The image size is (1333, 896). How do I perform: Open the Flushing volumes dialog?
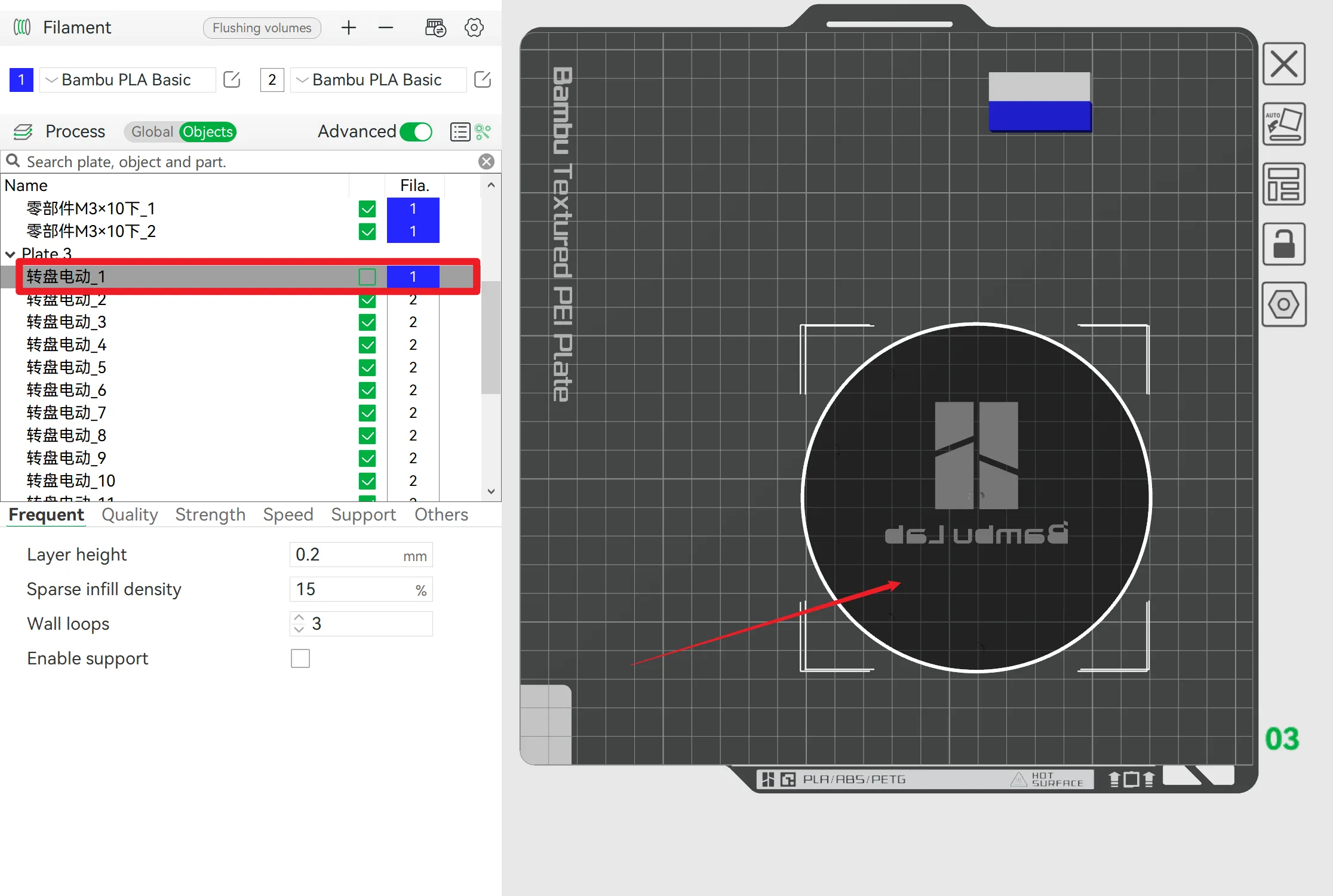tap(262, 28)
